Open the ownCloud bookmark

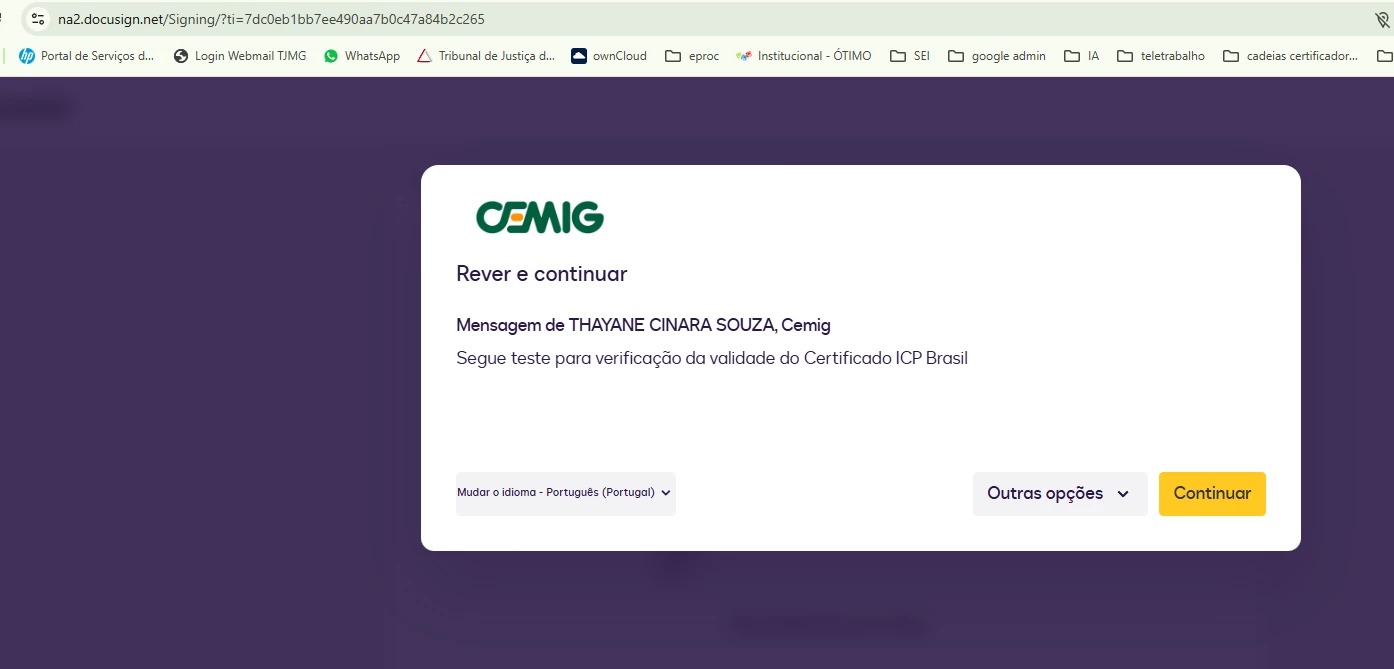click(x=609, y=56)
